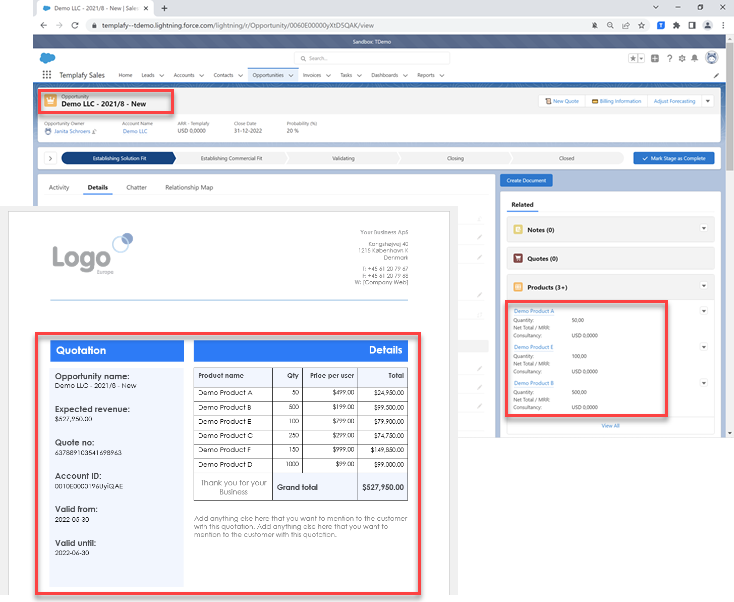Expand the Invoices nav dropdown chevron
This screenshot has height=602, width=734.
(328, 75)
